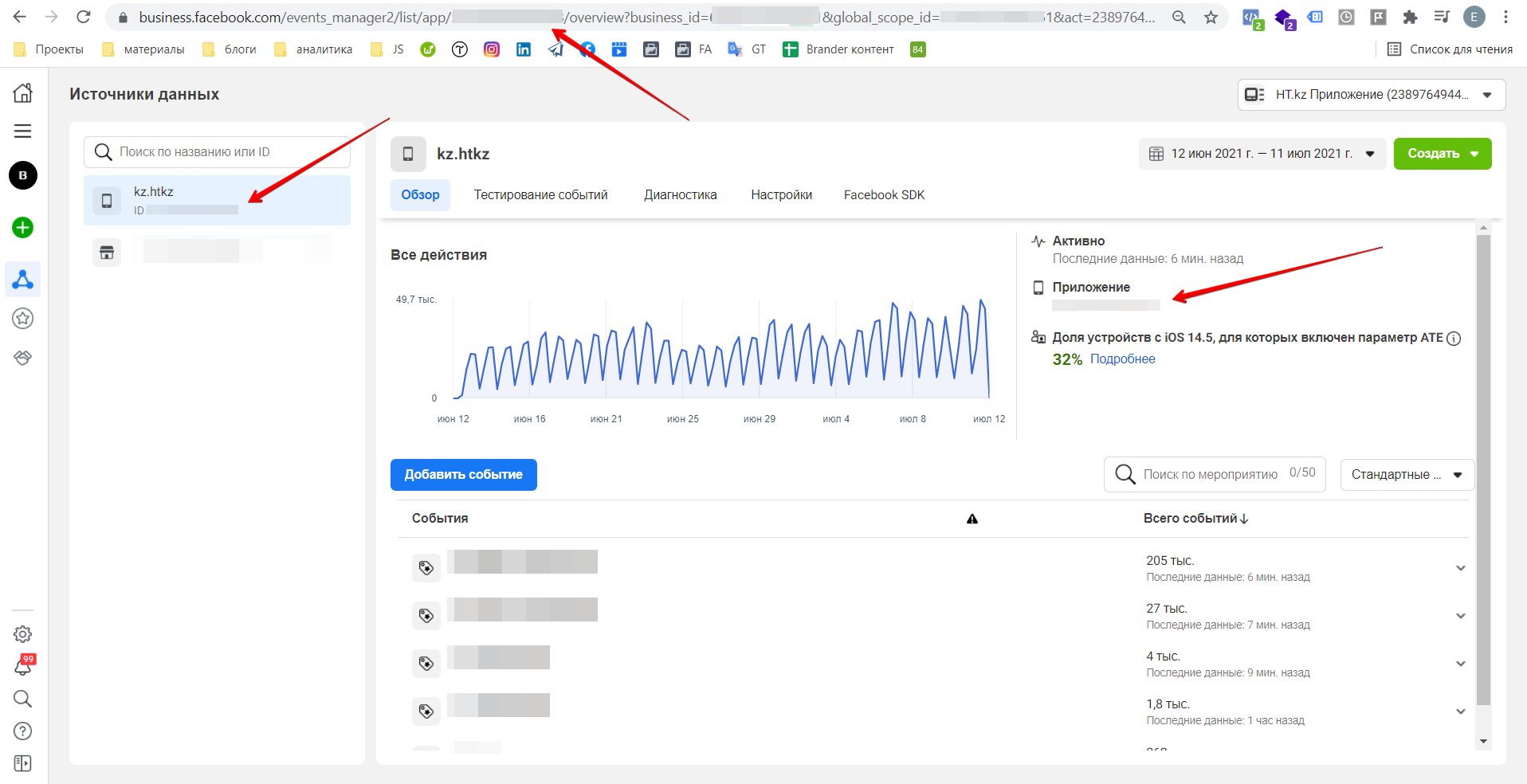Open the date range dropdown

pos(1261,154)
